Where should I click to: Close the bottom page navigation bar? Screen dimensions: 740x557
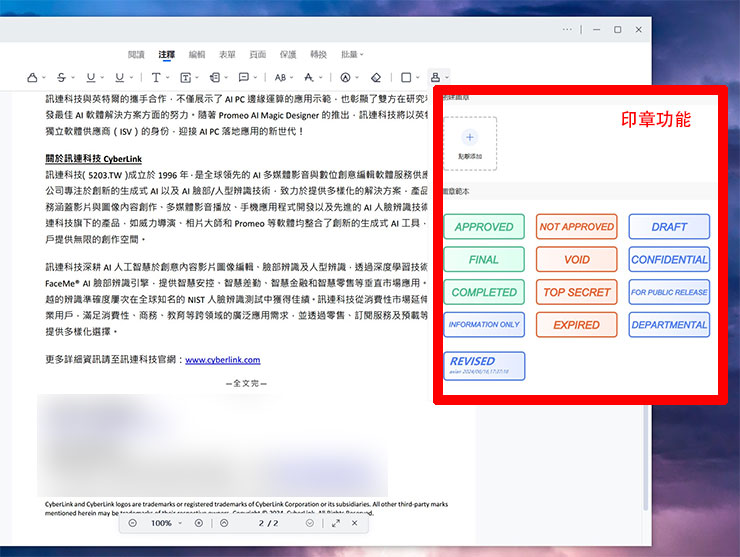(354, 523)
